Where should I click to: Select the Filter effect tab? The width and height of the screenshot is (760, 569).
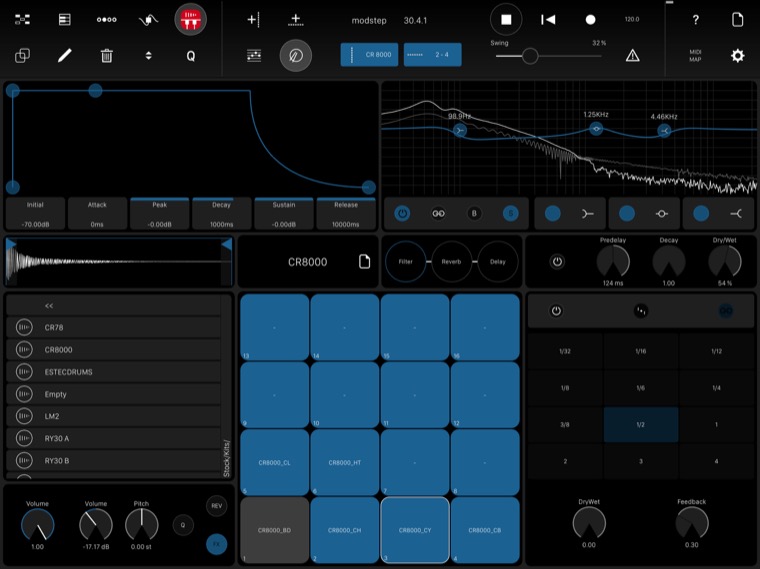[406, 262]
